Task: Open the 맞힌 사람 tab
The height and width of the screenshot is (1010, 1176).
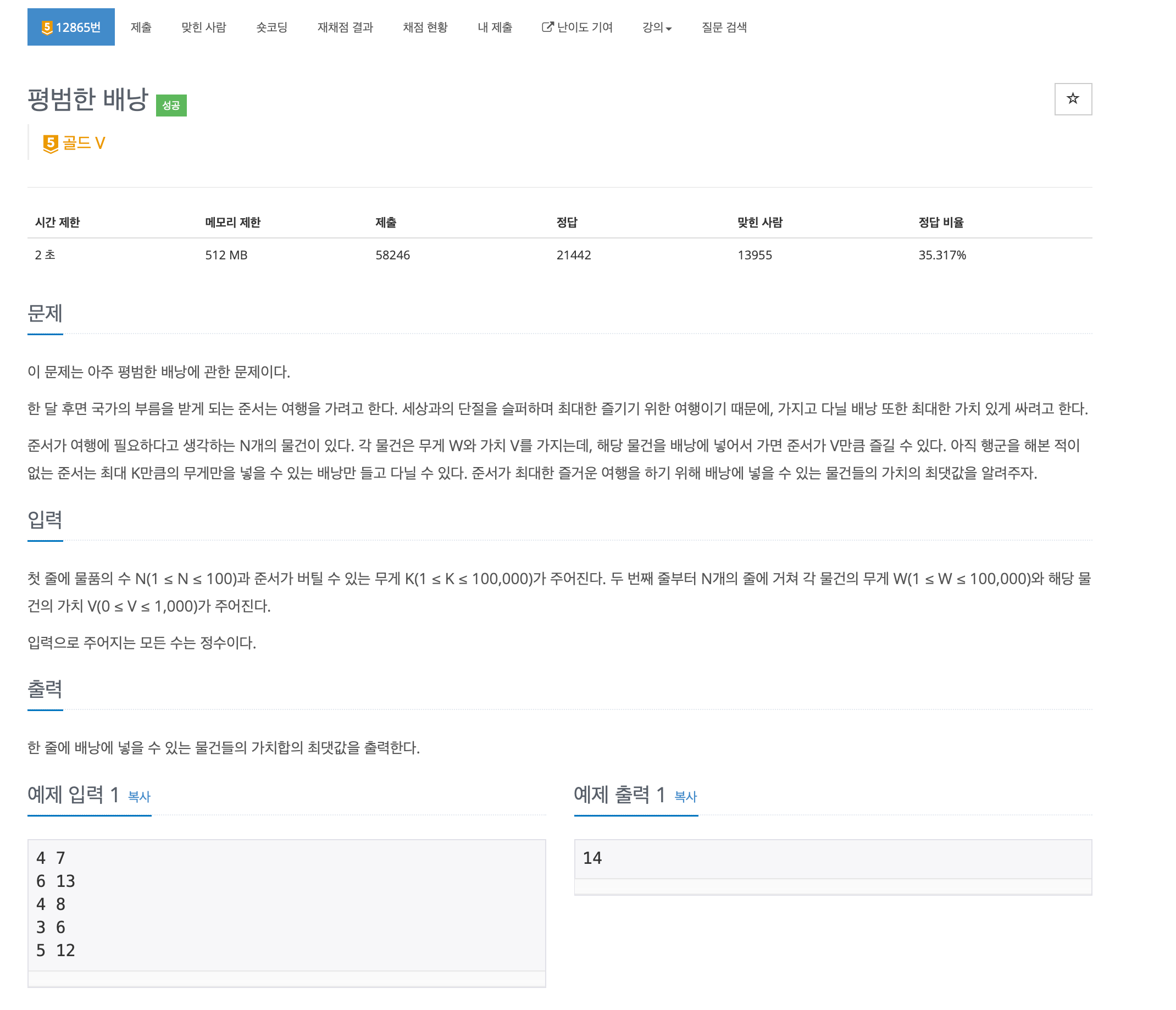Action: pos(203,27)
